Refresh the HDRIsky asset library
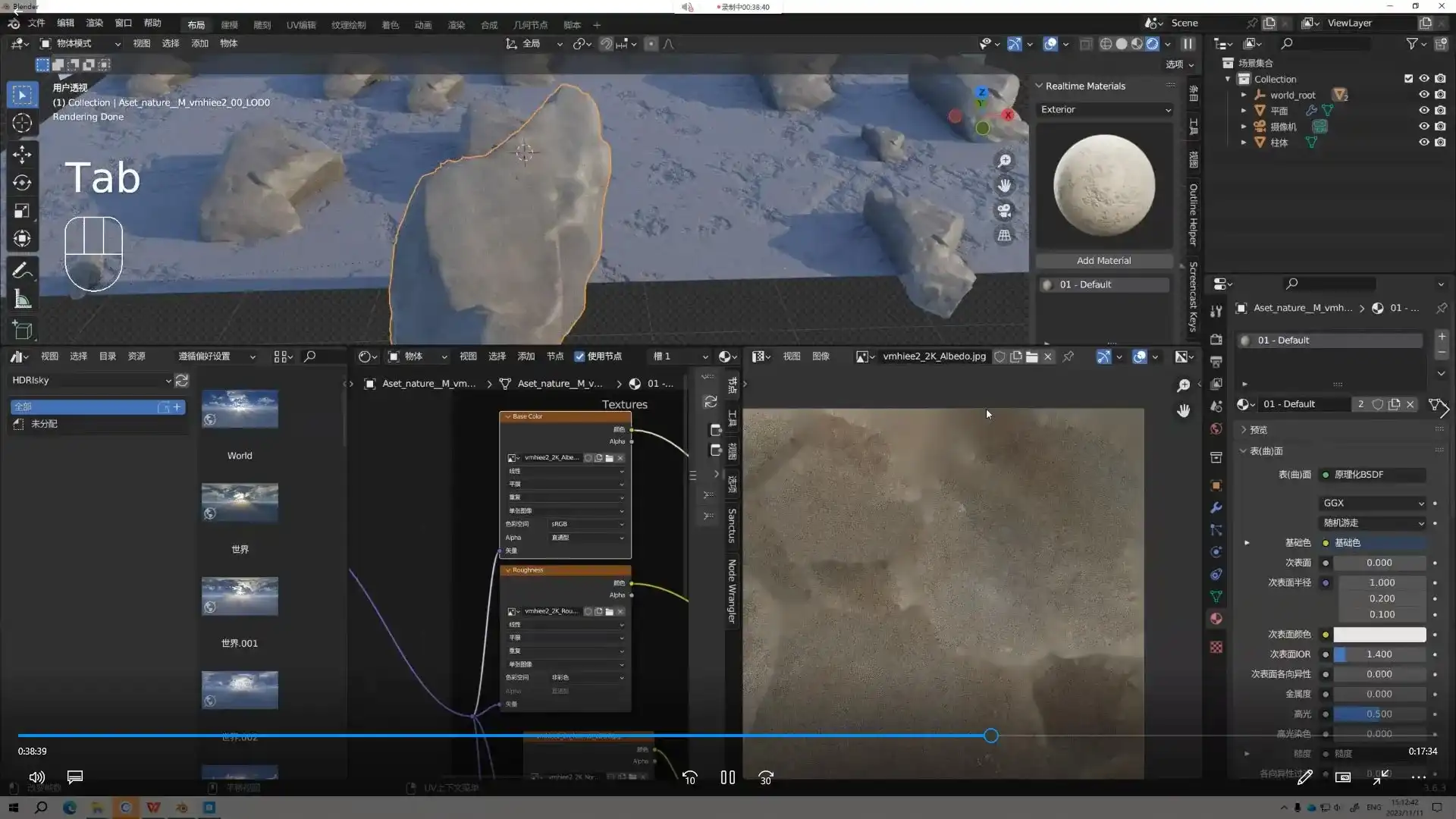Image resolution: width=1456 pixels, height=819 pixels. tap(182, 380)
